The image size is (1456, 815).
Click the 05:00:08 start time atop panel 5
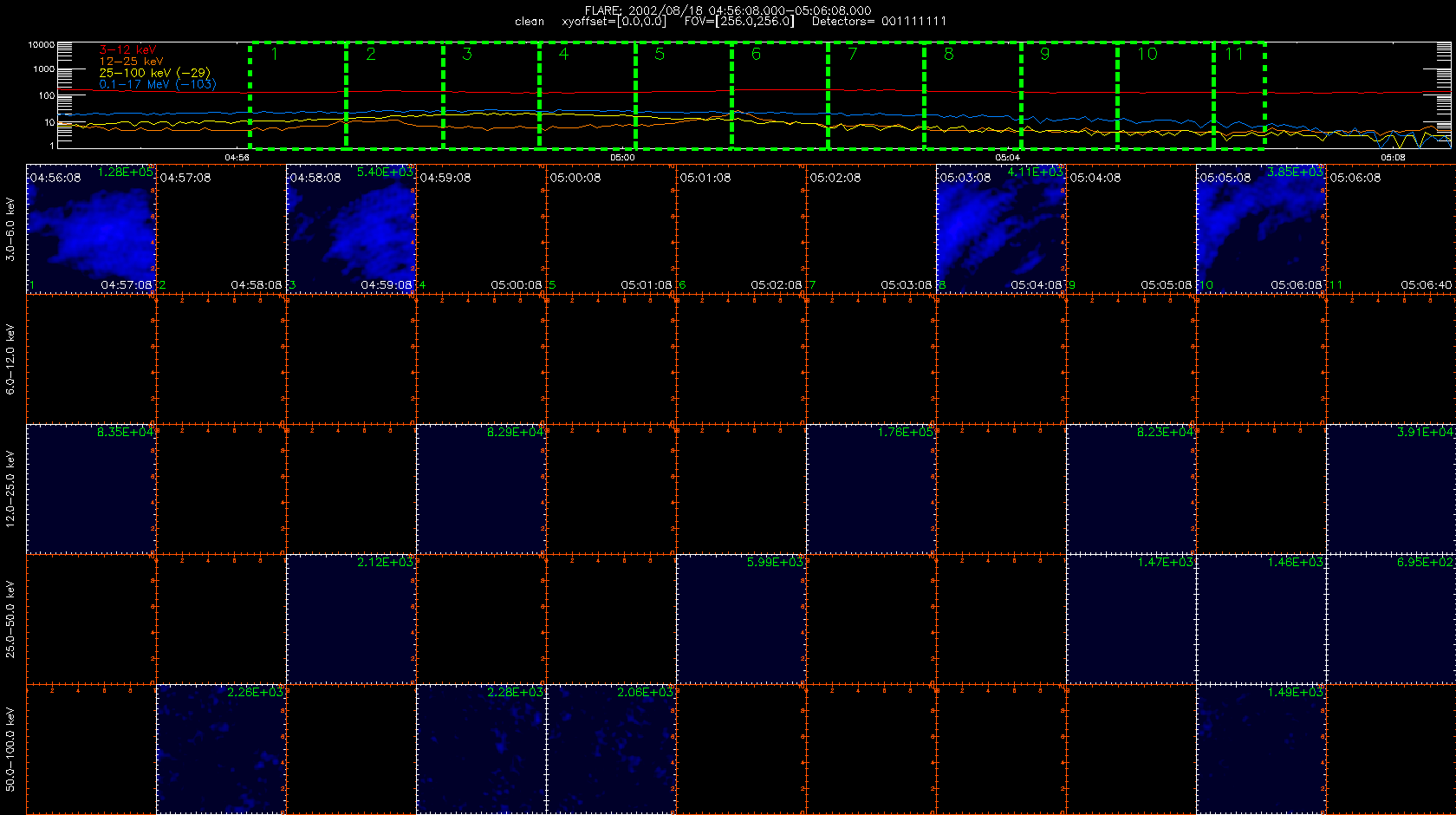pyautogui.click(x=575, y=178)
